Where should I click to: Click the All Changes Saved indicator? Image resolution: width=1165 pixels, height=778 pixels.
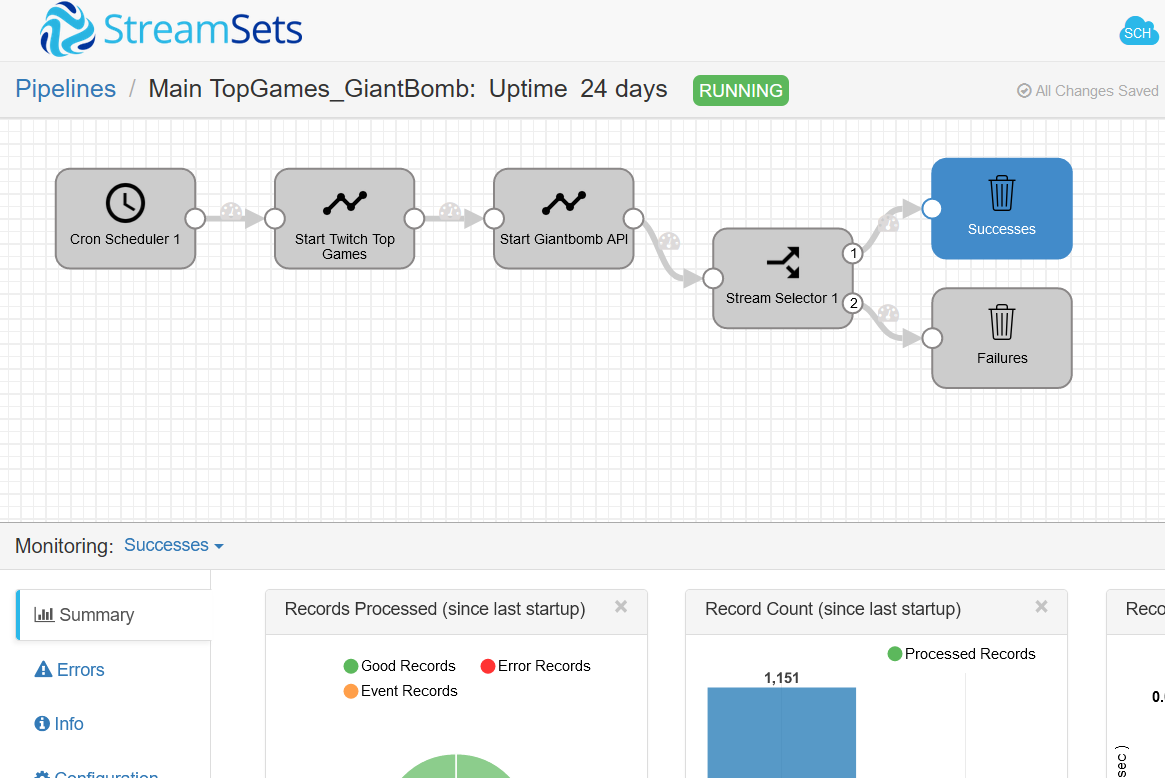coord(1088,91)
